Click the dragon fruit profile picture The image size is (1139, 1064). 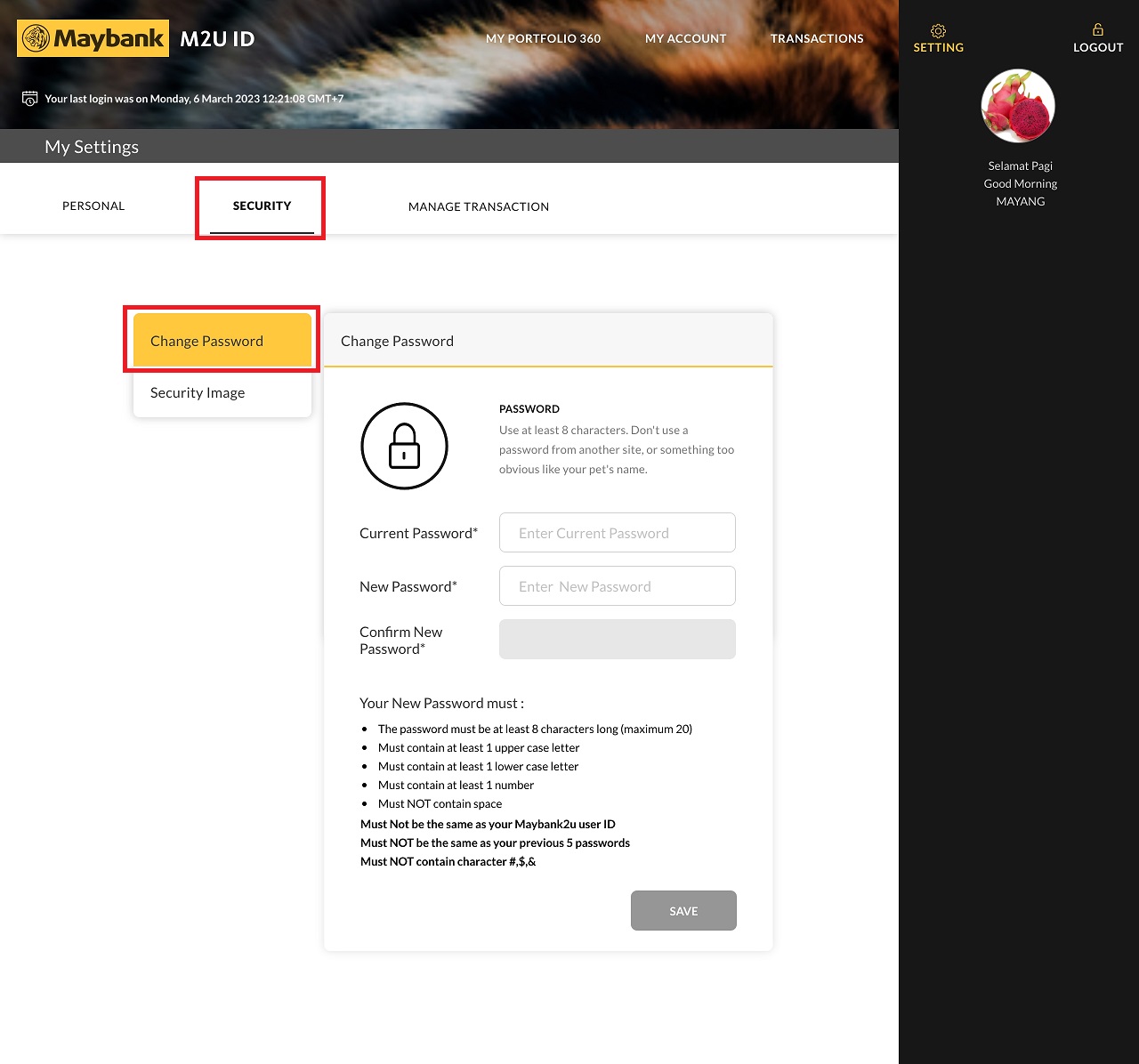(1018, 106)
